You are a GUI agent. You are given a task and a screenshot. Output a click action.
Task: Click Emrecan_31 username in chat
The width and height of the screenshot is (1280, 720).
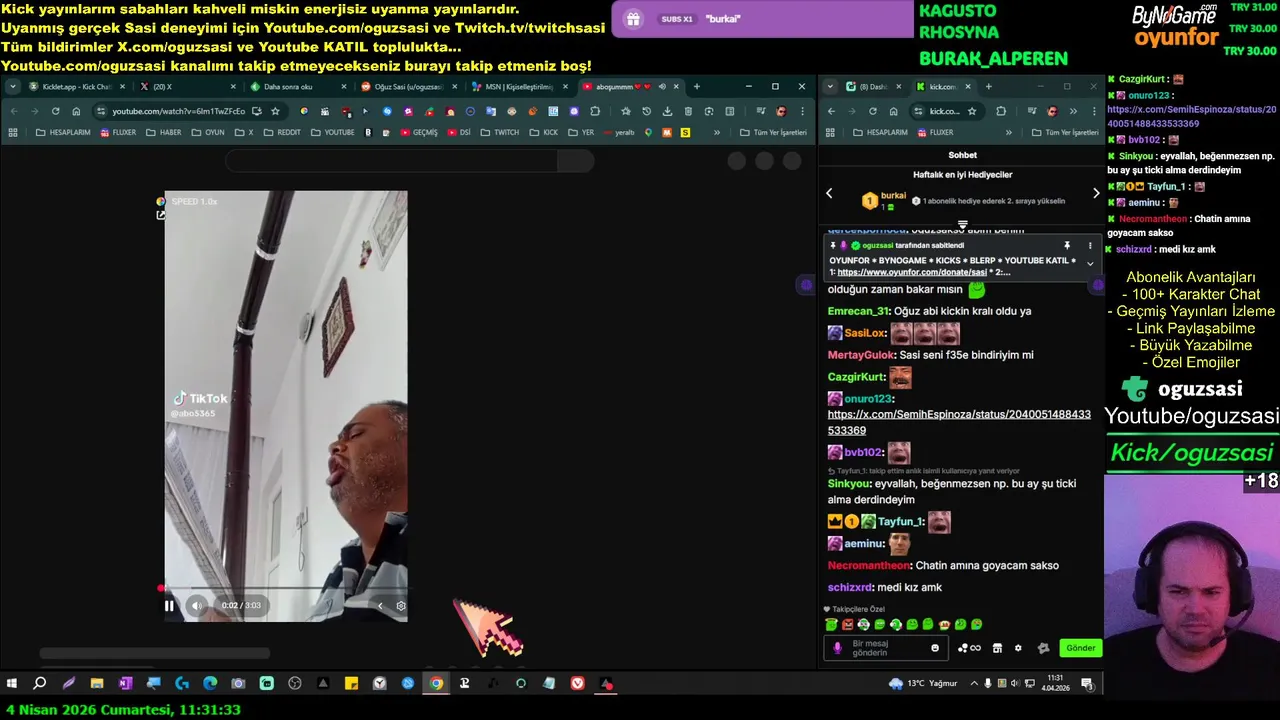point(858,311)
